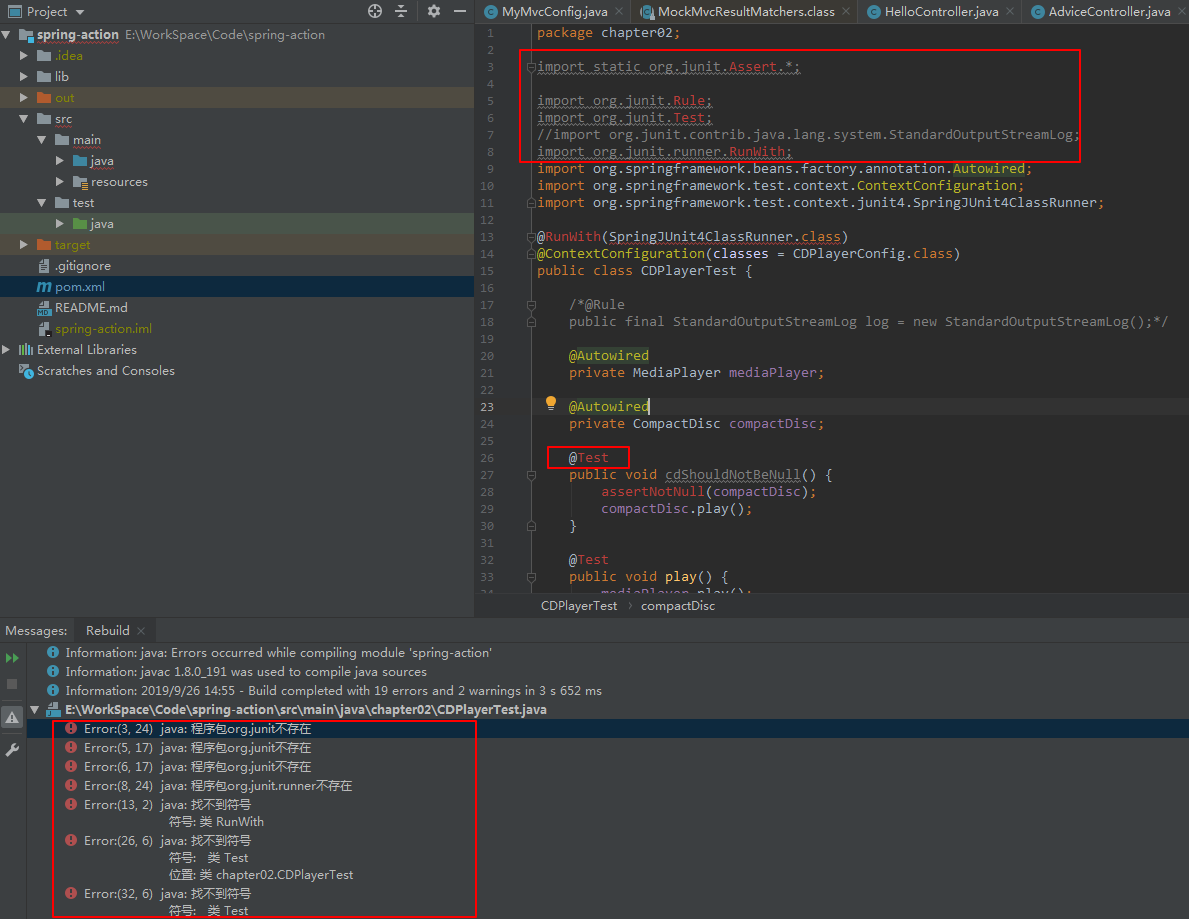
Task: Close the Rebuild messages tab
Action: click(x=141, y=631)
